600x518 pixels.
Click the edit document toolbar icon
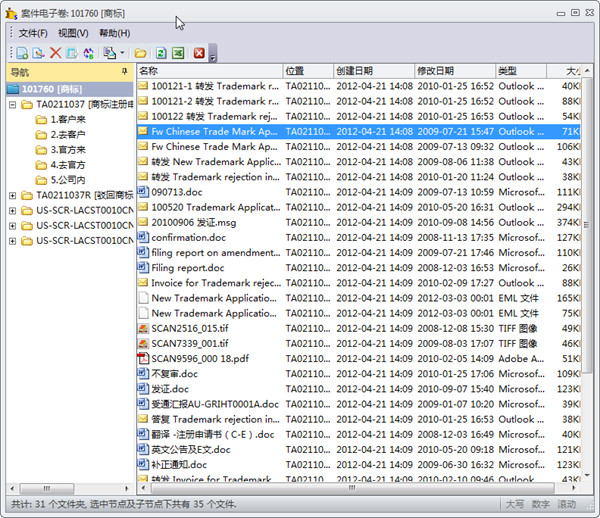point(39,53)
